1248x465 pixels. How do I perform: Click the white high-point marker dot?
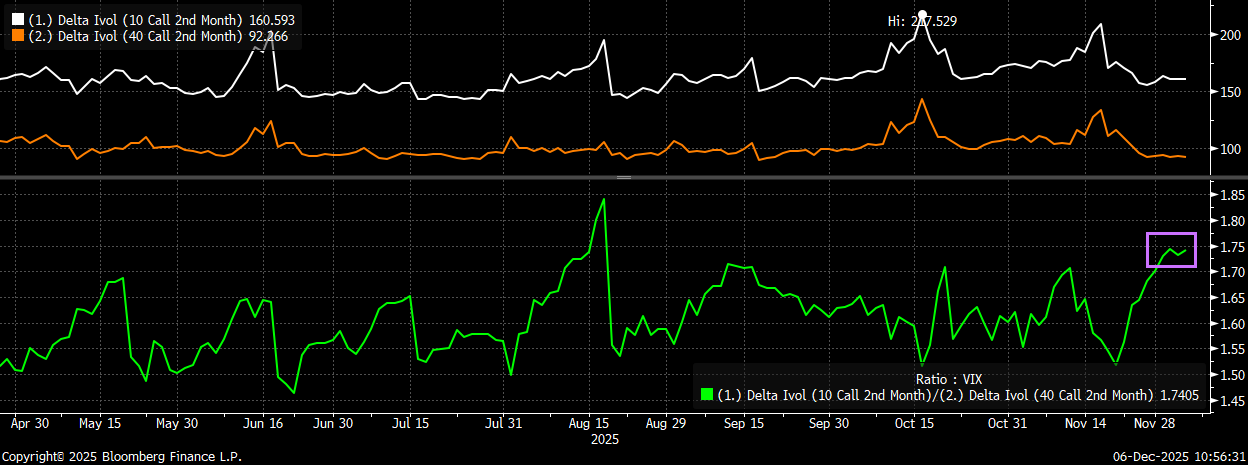click(922, 14)
